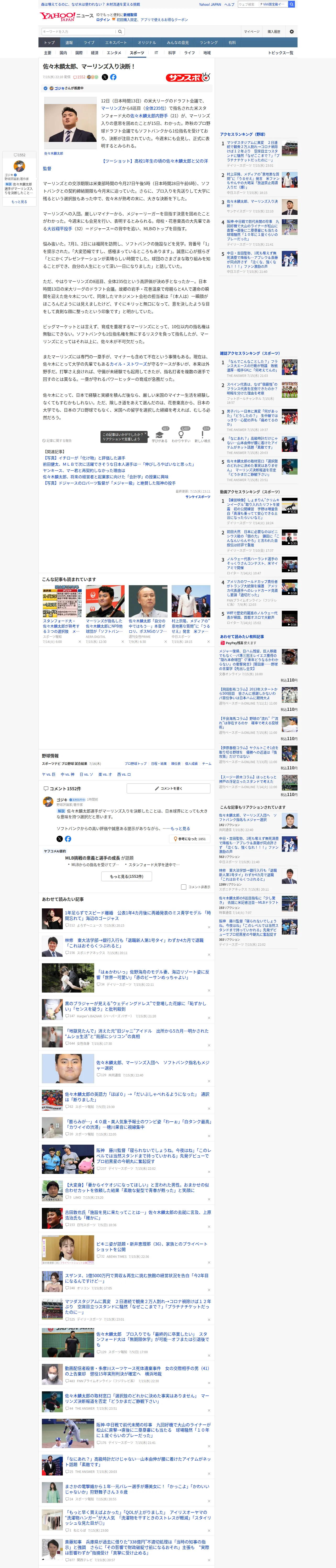336x1568 pixels.
Task: Click 順位表 link in baseball info
Action: 176,763
